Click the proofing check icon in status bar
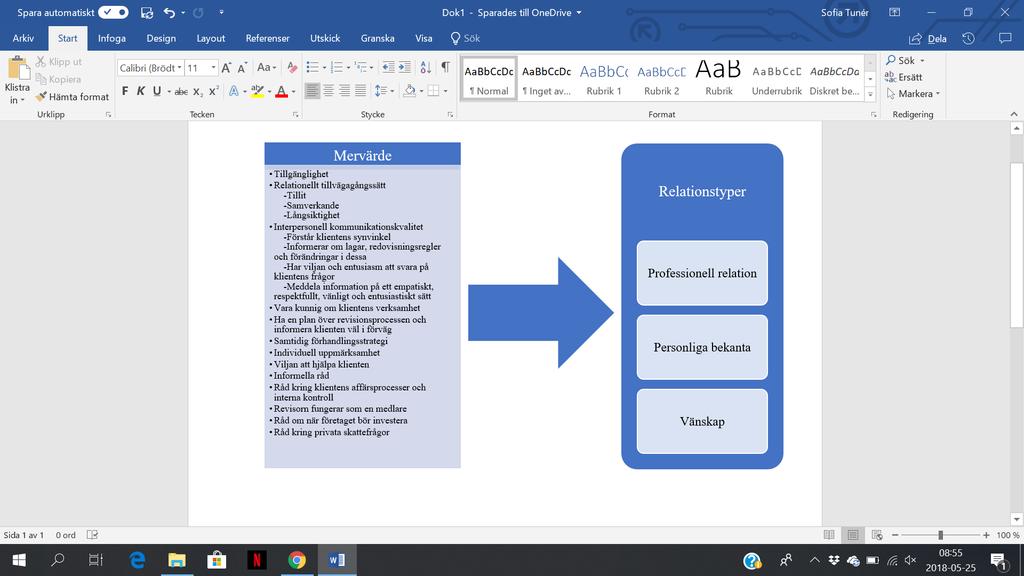 93,535
